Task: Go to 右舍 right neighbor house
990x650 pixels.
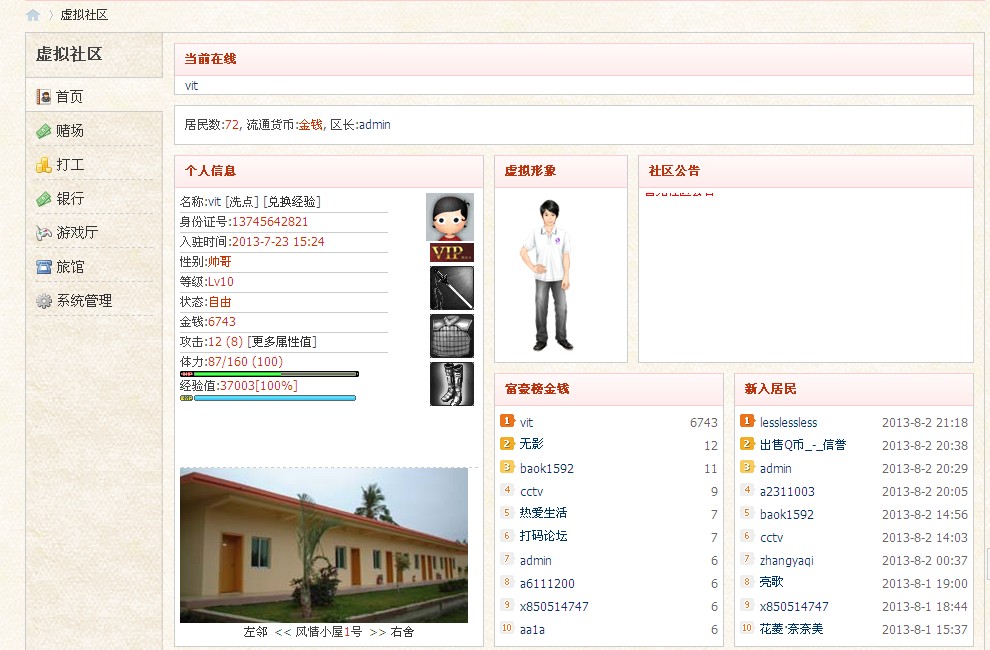Action: pos(403,632)
